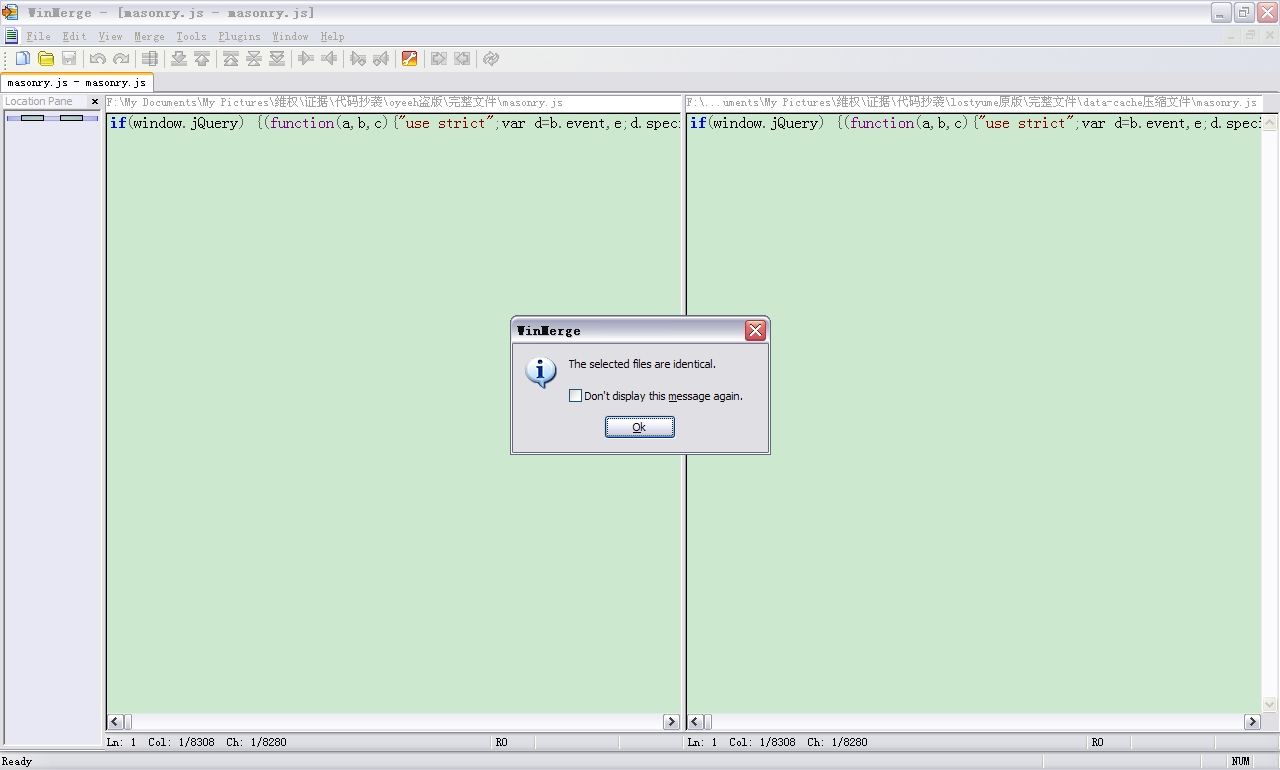1280x770 pixels.
Task: Click left pane's horizontal scroll left arrow
Action: [x=115, y=722]
